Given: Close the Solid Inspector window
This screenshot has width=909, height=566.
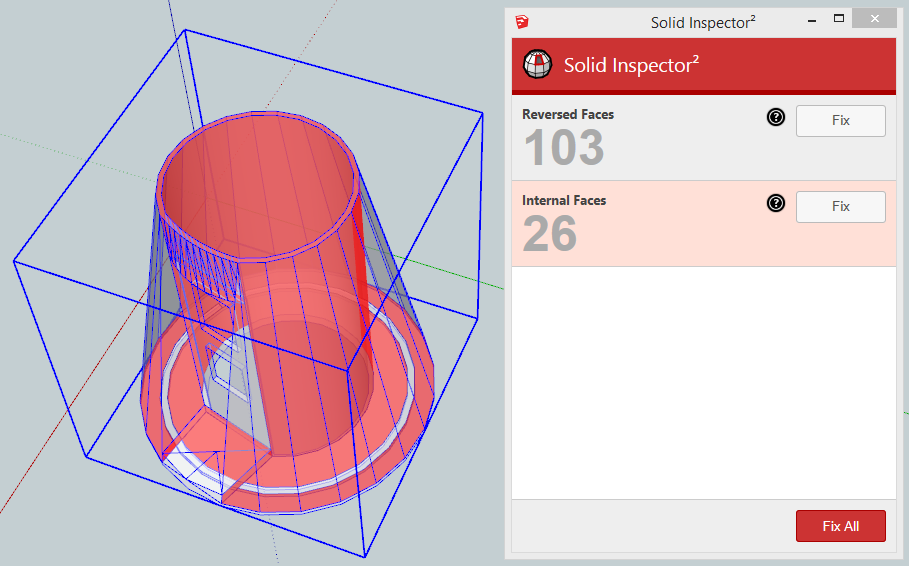Looking at the screenshot, I should [x=876, y=19].
